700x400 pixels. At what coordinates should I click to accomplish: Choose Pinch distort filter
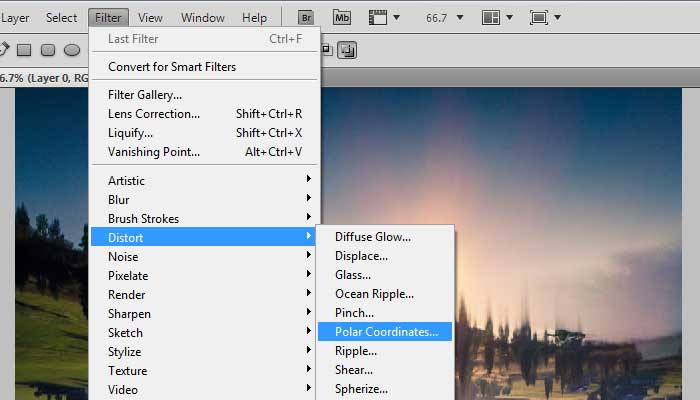click(x=385, y=313)
